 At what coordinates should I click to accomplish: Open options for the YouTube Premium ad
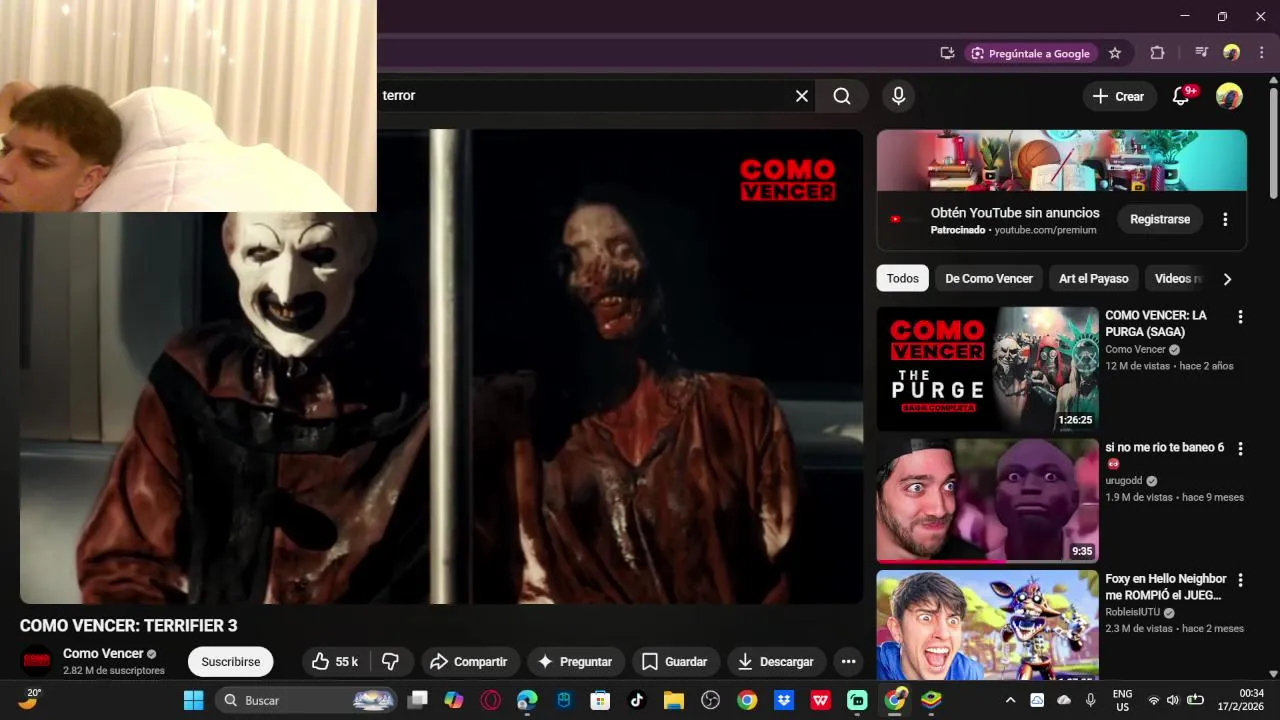1225,219
